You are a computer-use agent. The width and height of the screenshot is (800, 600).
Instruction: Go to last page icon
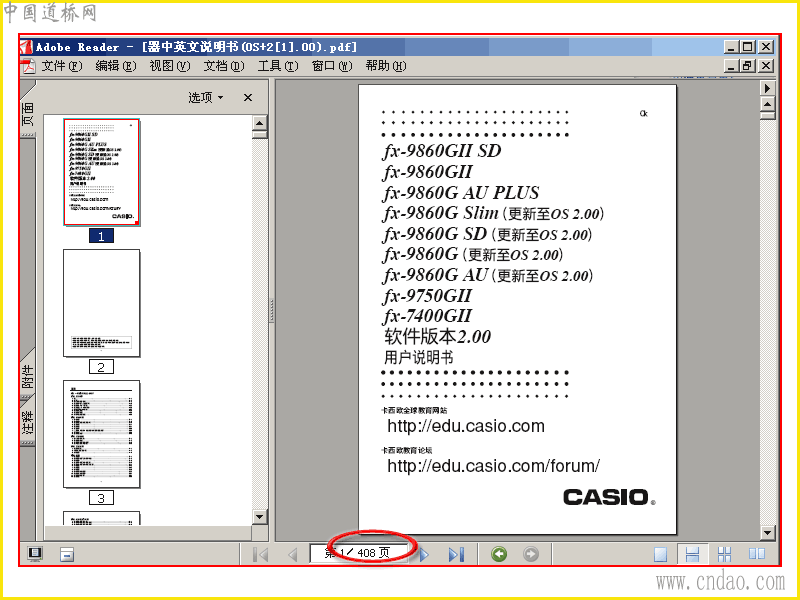(456, 554)
